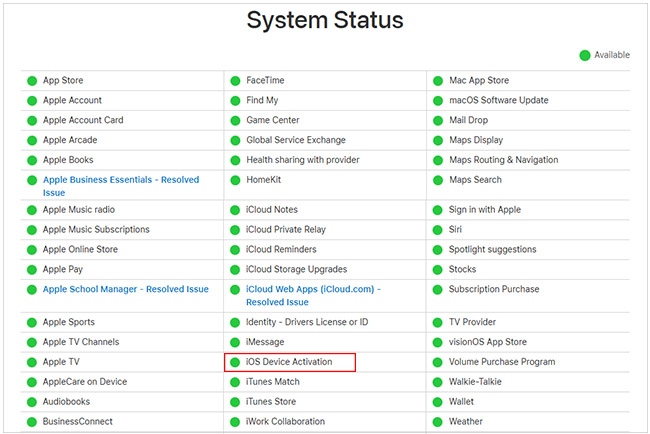Click the AppleCare on Device entry
650x434 pixels.
[85, 382]
